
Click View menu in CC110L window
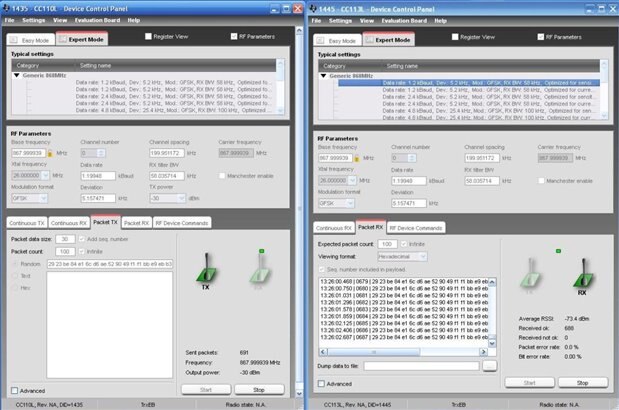pos(60,20)
